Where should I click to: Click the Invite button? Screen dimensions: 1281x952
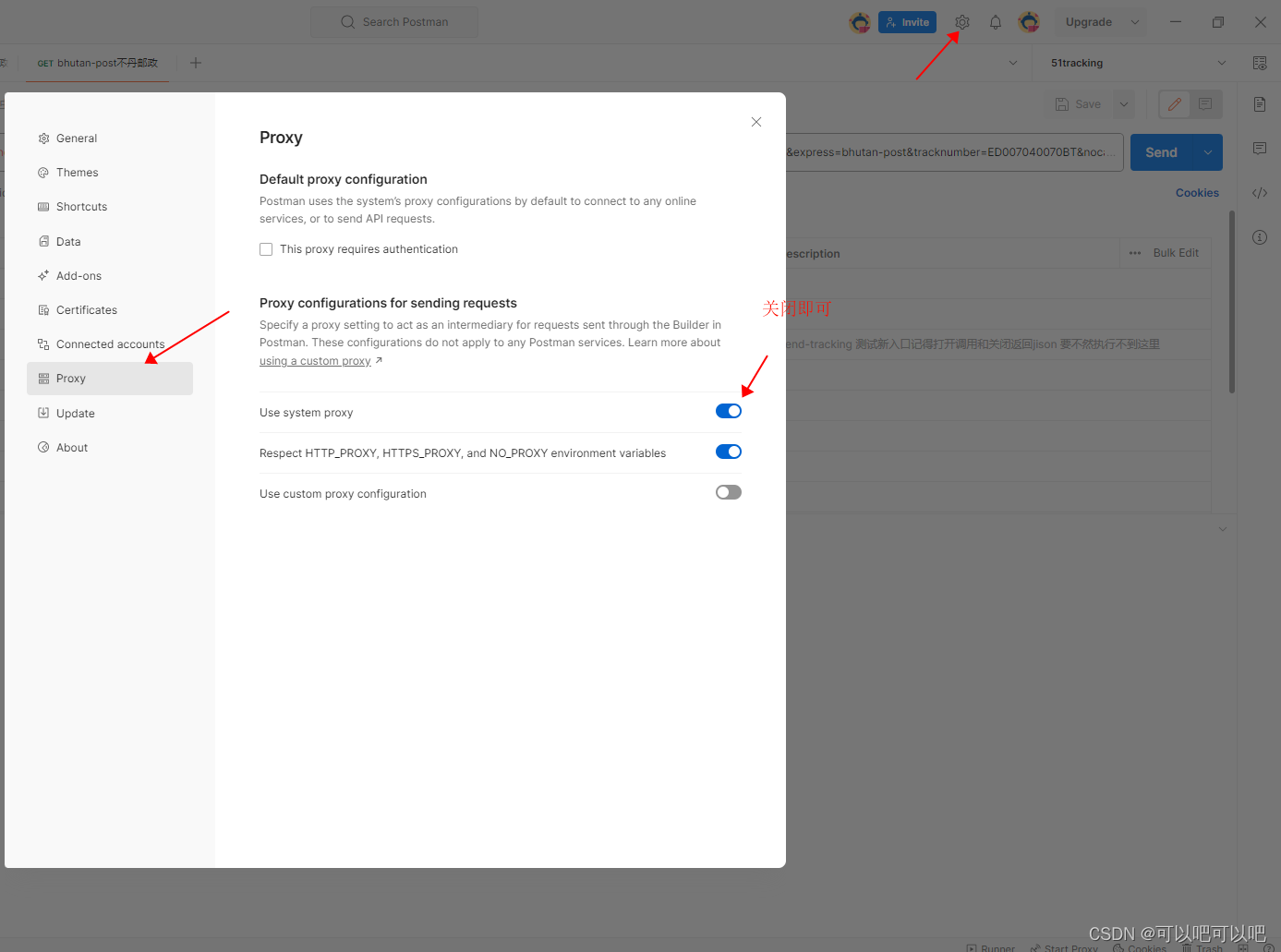(907, 22)
